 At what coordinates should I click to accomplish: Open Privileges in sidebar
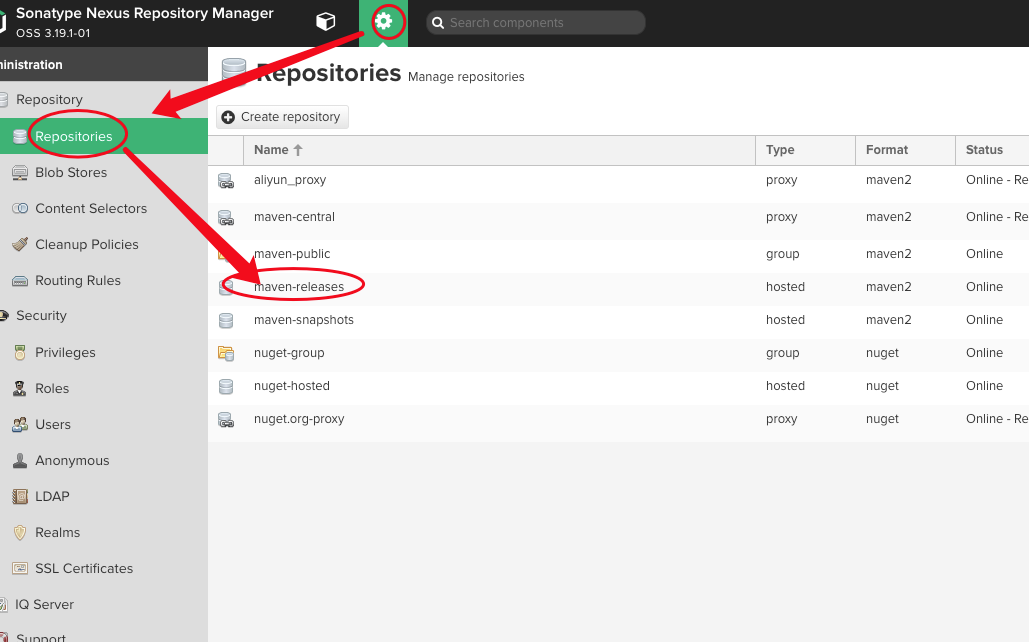pos(104,353)
